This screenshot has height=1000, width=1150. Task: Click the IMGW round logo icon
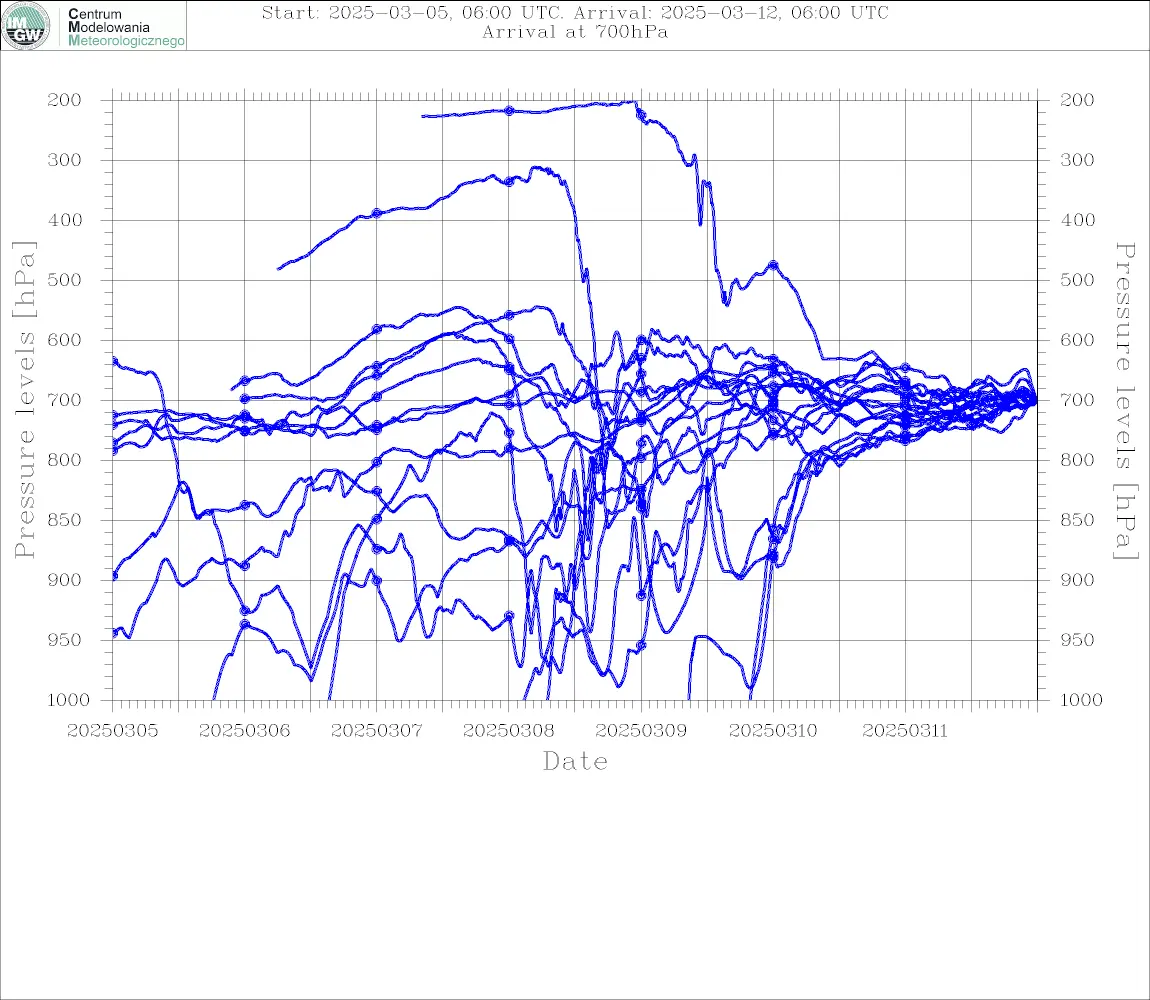click(x=26, y=26)
